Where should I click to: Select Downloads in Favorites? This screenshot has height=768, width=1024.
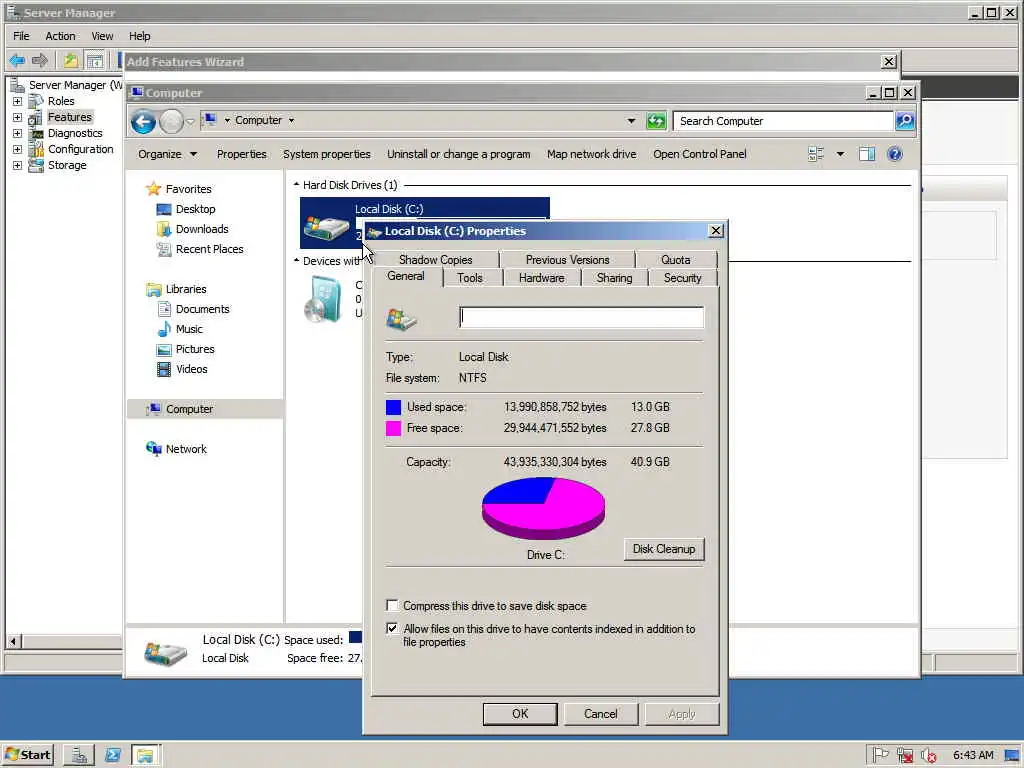tap(202, 229)
